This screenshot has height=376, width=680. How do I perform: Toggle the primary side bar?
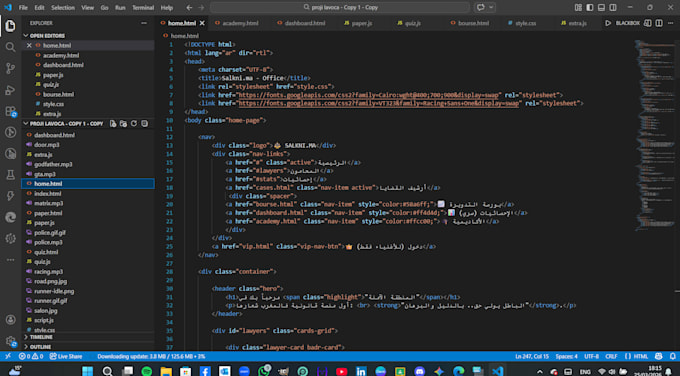(590, 7)
